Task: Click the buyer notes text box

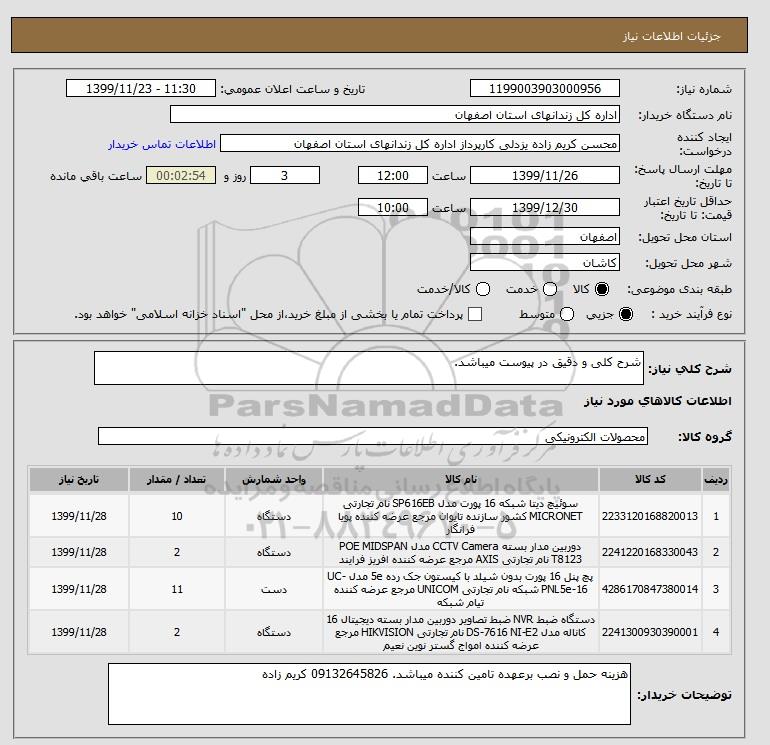Action: point(369,694)
